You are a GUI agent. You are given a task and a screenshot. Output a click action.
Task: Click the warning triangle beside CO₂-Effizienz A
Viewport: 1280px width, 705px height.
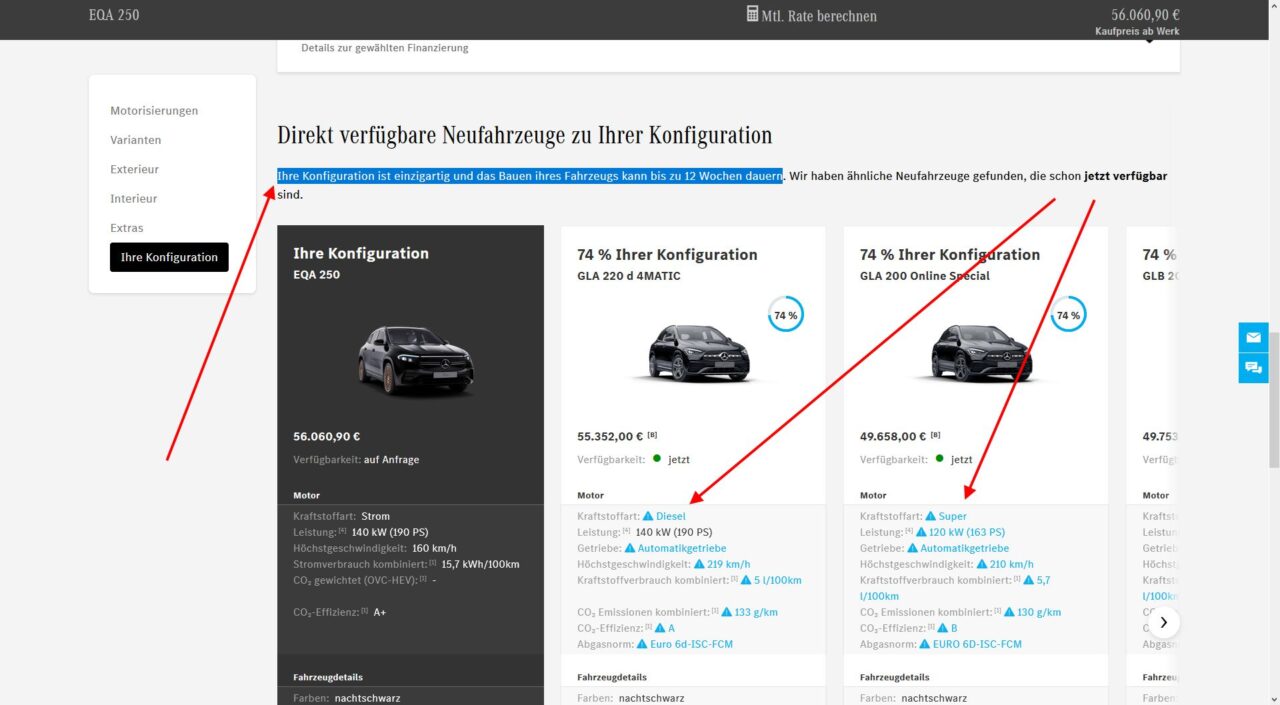[x=660, y=628]
